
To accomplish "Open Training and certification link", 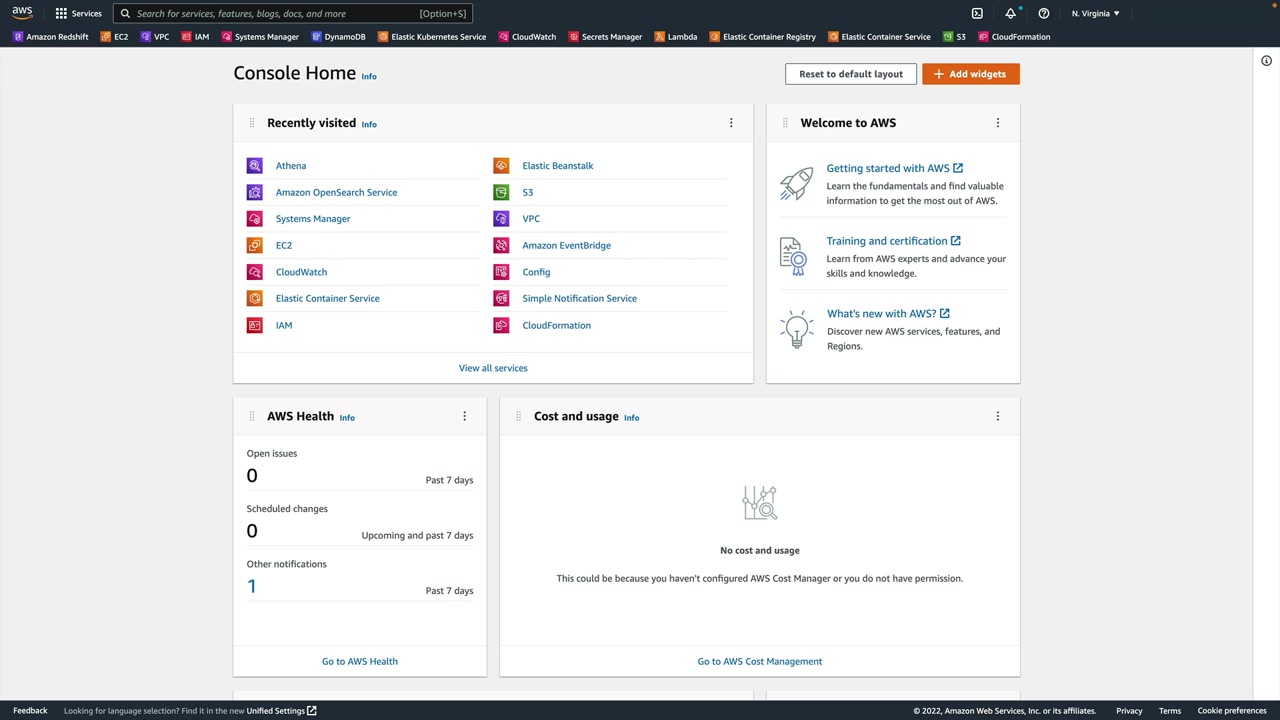I will [x=893, y=241].
